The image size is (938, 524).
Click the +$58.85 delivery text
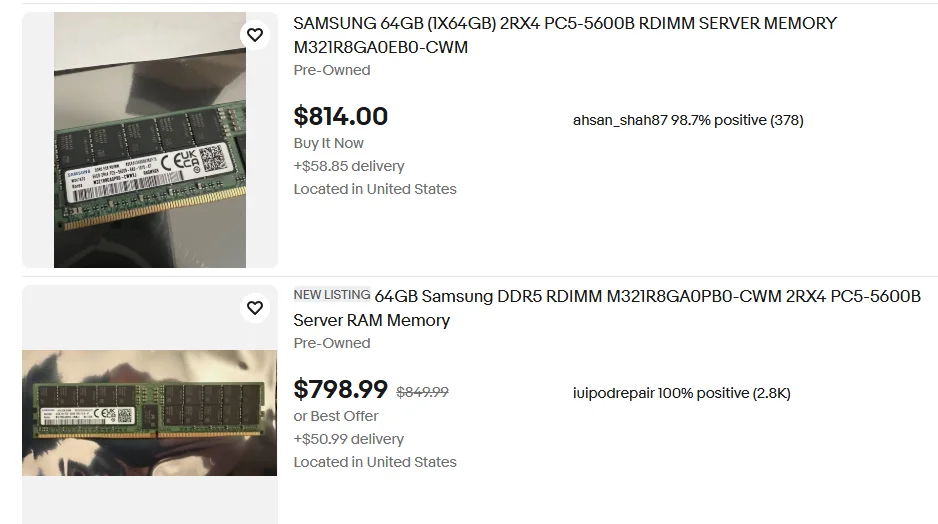coord(349,166)
